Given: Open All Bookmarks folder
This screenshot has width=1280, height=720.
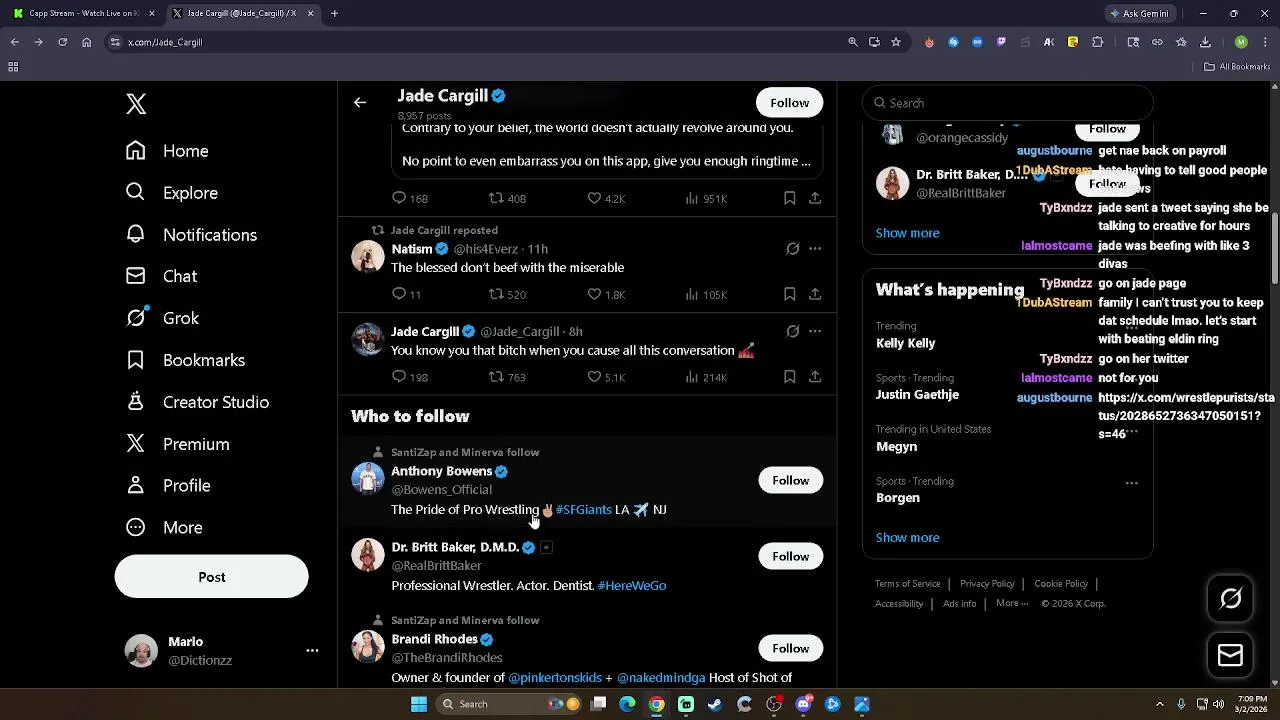Looking at the screenshot, I should (1237, 67).
